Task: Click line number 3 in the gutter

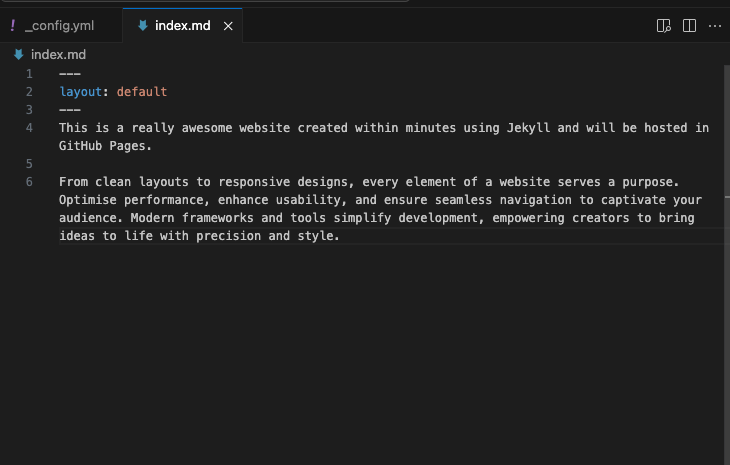Action: coord(29,110)
